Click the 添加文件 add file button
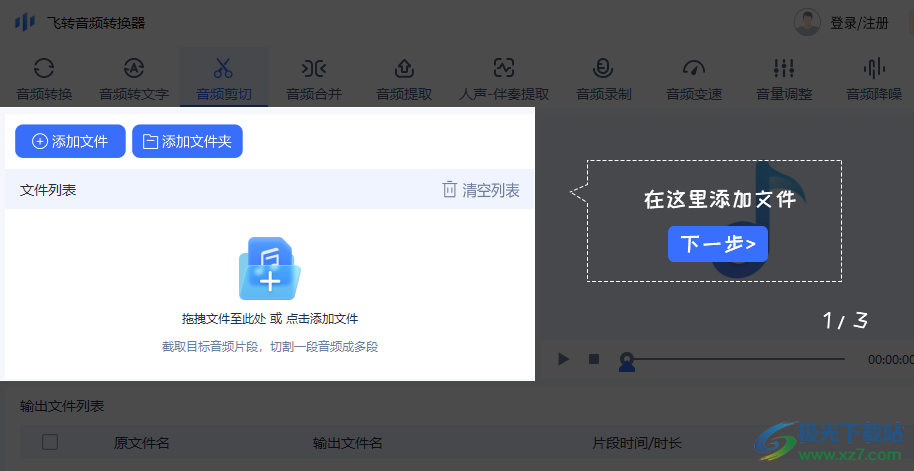Screen dimensions: 914x471 point(71,141)
